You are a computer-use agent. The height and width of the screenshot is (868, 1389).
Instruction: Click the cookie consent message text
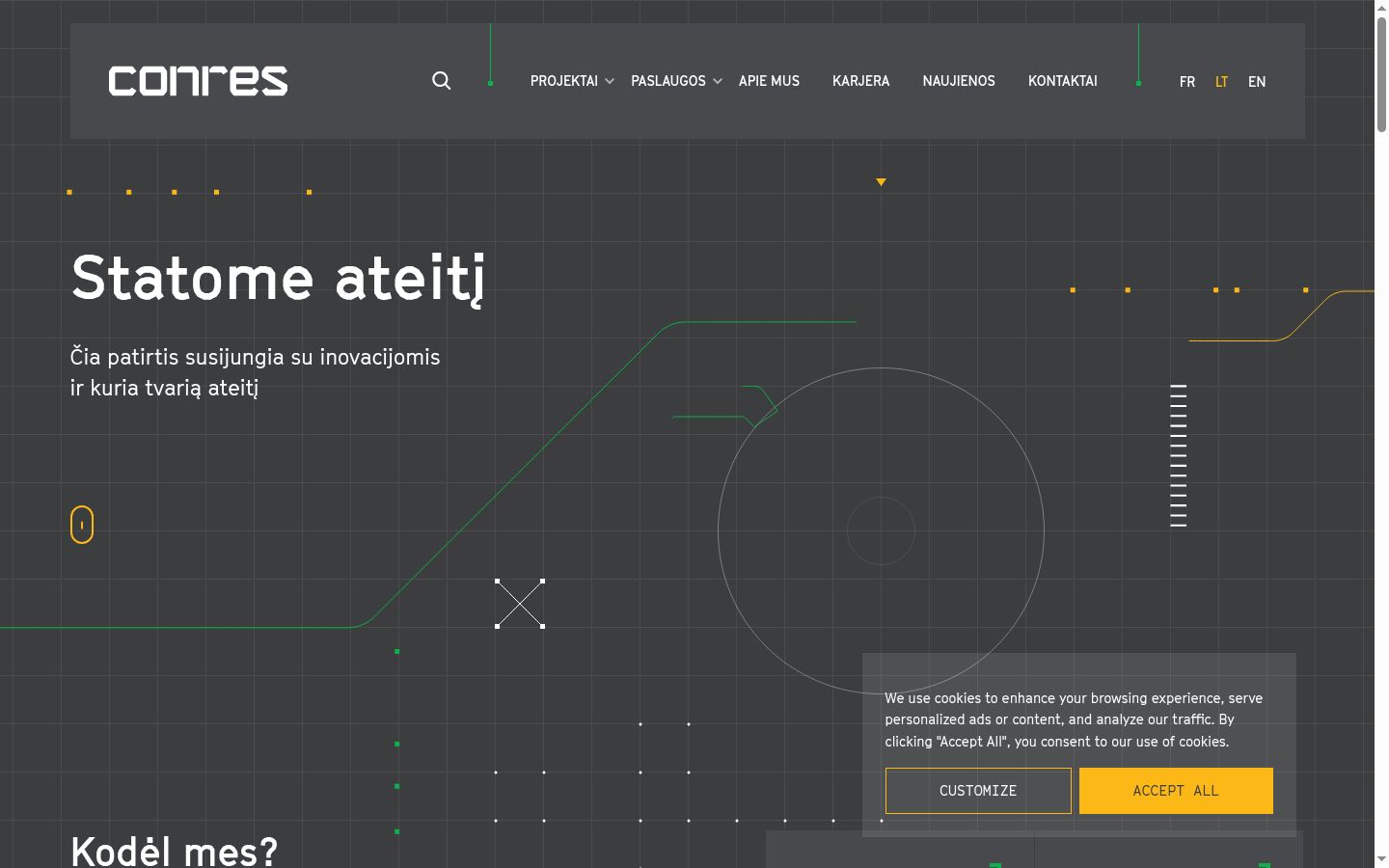[1074, 719]
